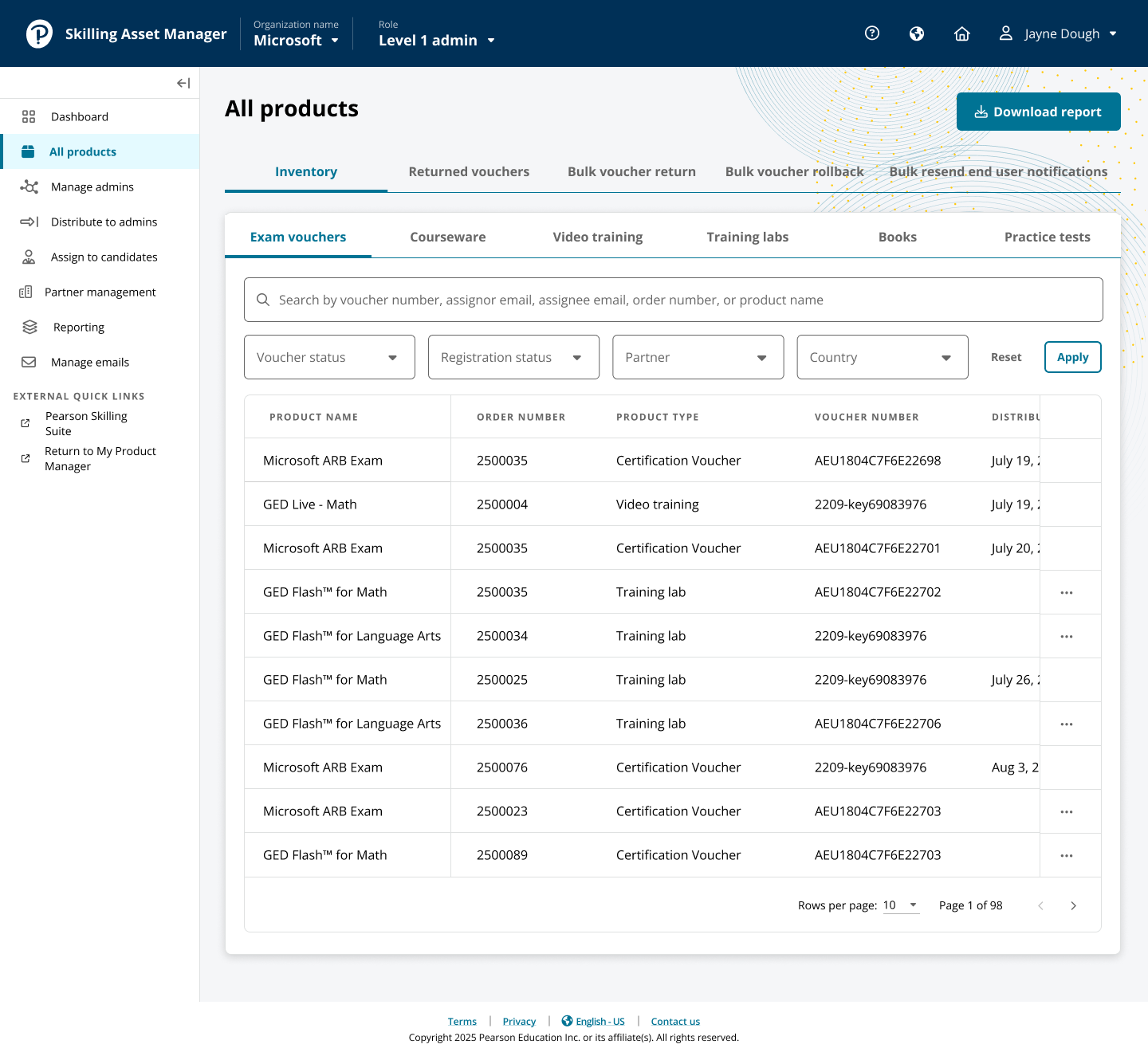Click the user profile icon
The width and height of the screenshot is (1148, 1056).
[x=1006, y=33]
